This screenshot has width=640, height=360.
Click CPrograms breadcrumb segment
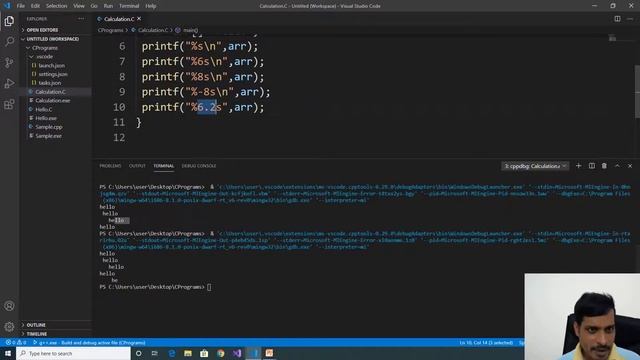tap(110, 30)
